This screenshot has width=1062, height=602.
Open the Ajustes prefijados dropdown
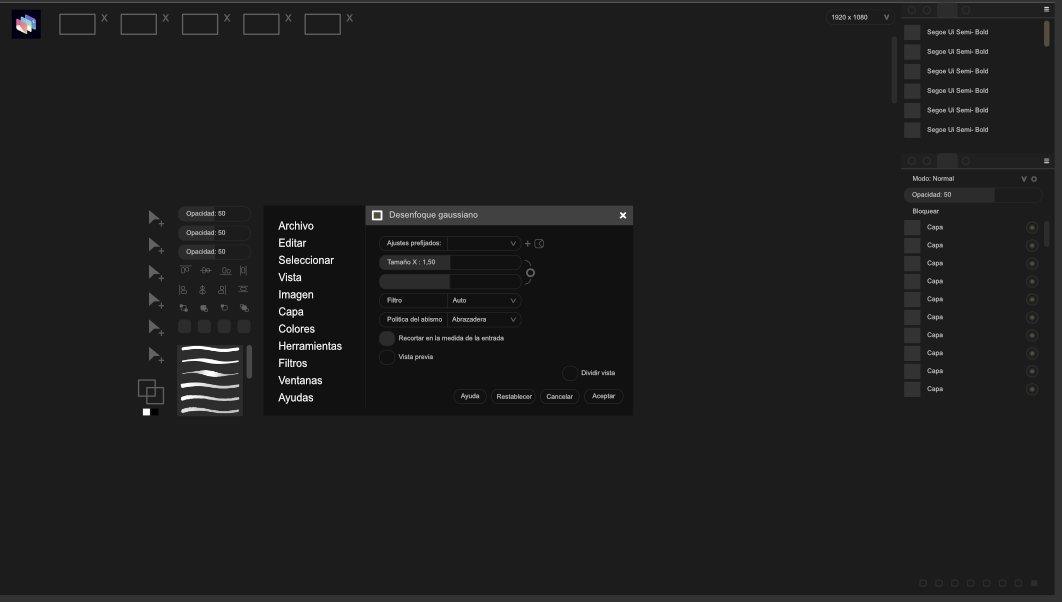point(484,244)
